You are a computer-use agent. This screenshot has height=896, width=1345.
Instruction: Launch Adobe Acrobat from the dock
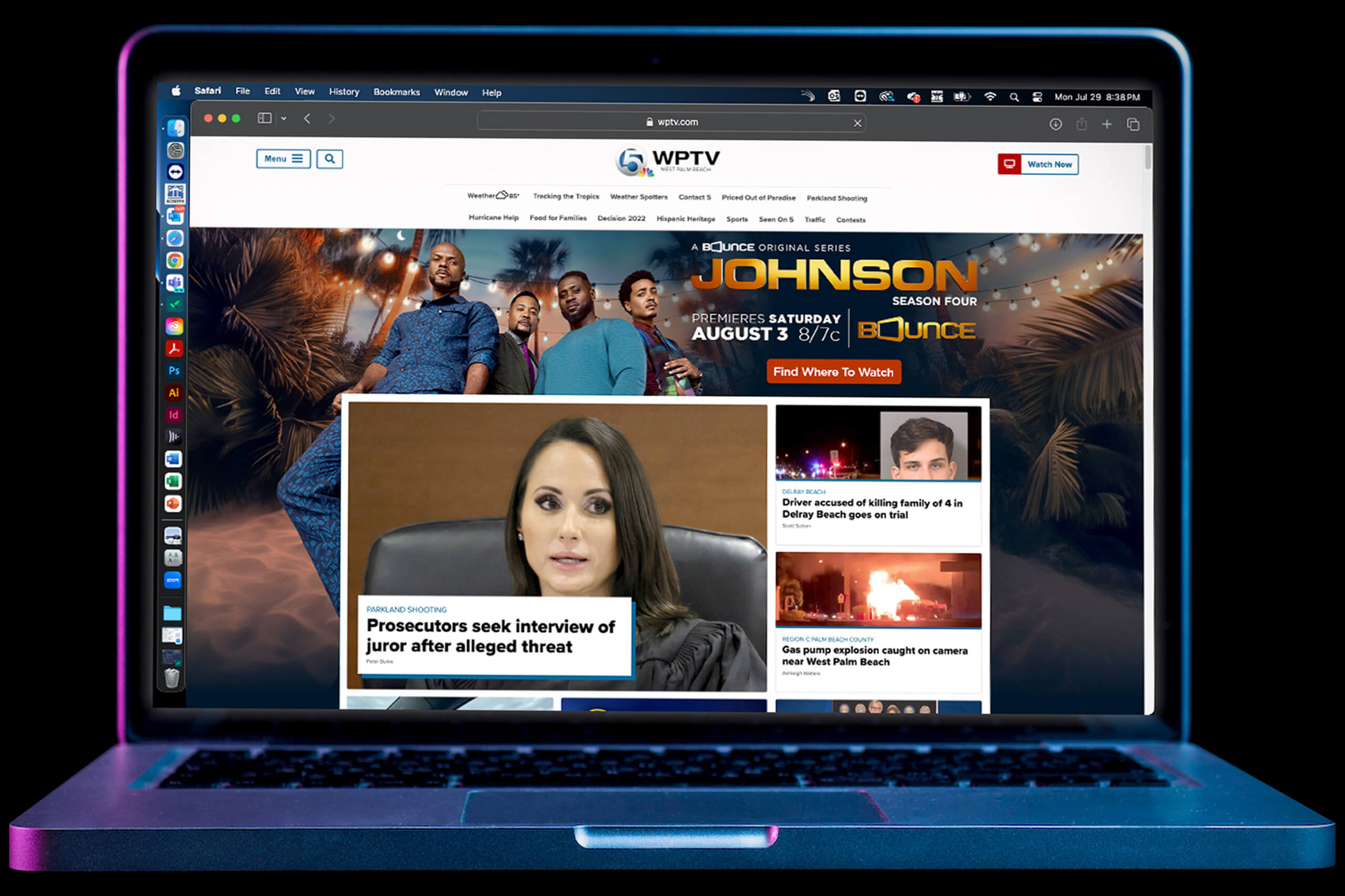[x=174, y=349]
